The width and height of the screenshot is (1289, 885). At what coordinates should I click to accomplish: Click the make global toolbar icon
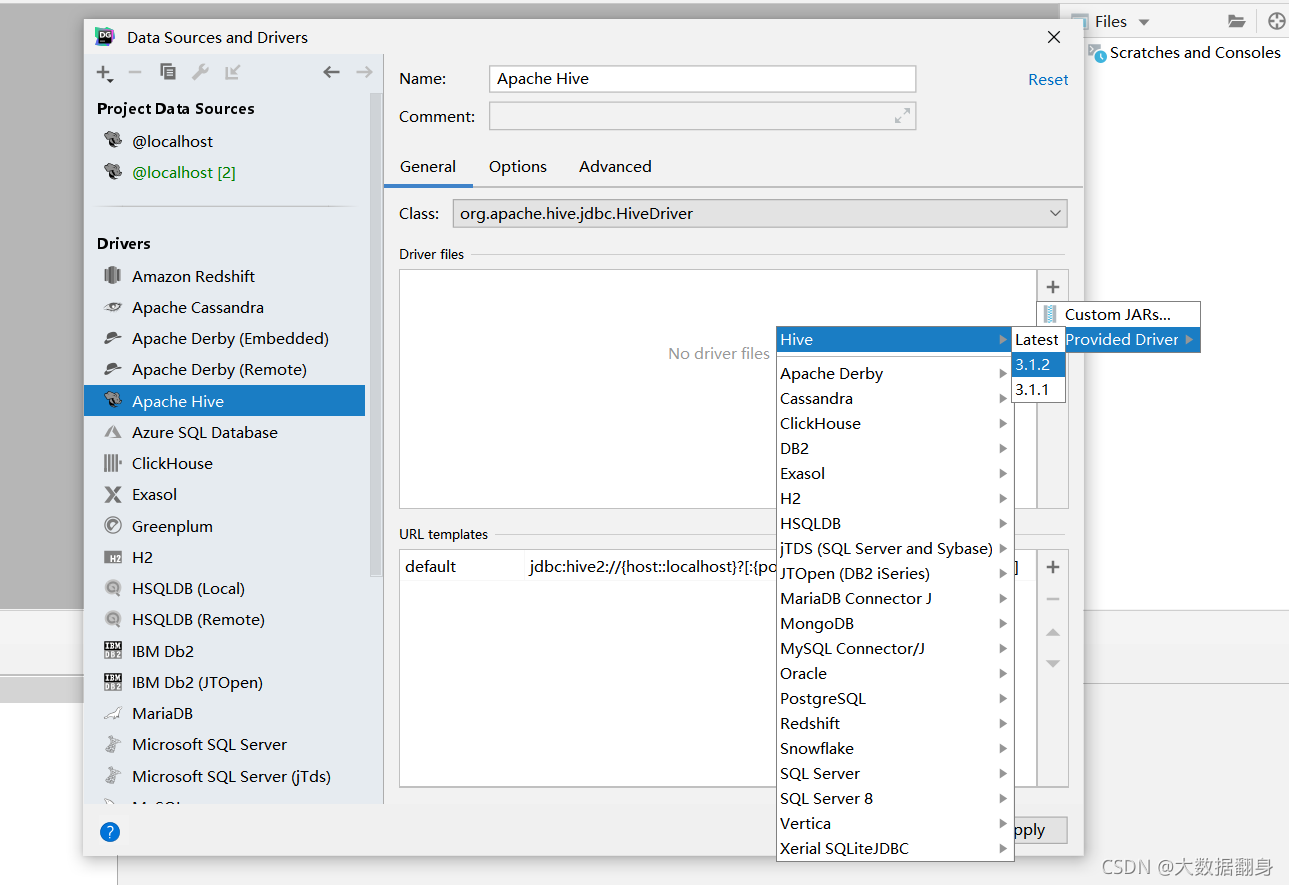[232, 72]
